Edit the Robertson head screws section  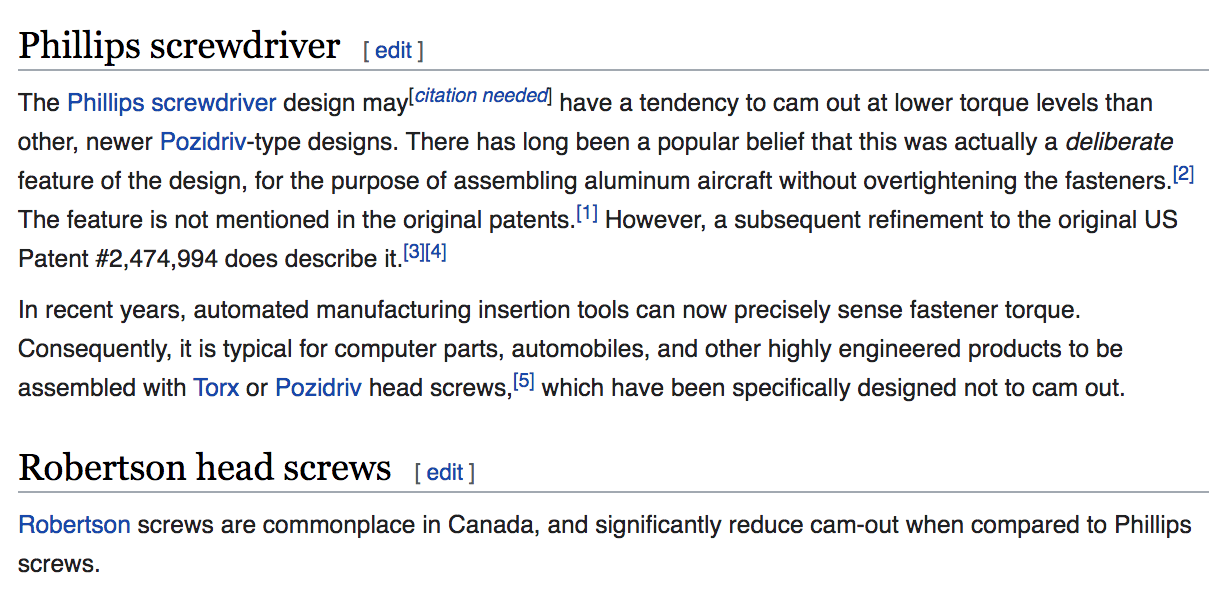point(445,472)
